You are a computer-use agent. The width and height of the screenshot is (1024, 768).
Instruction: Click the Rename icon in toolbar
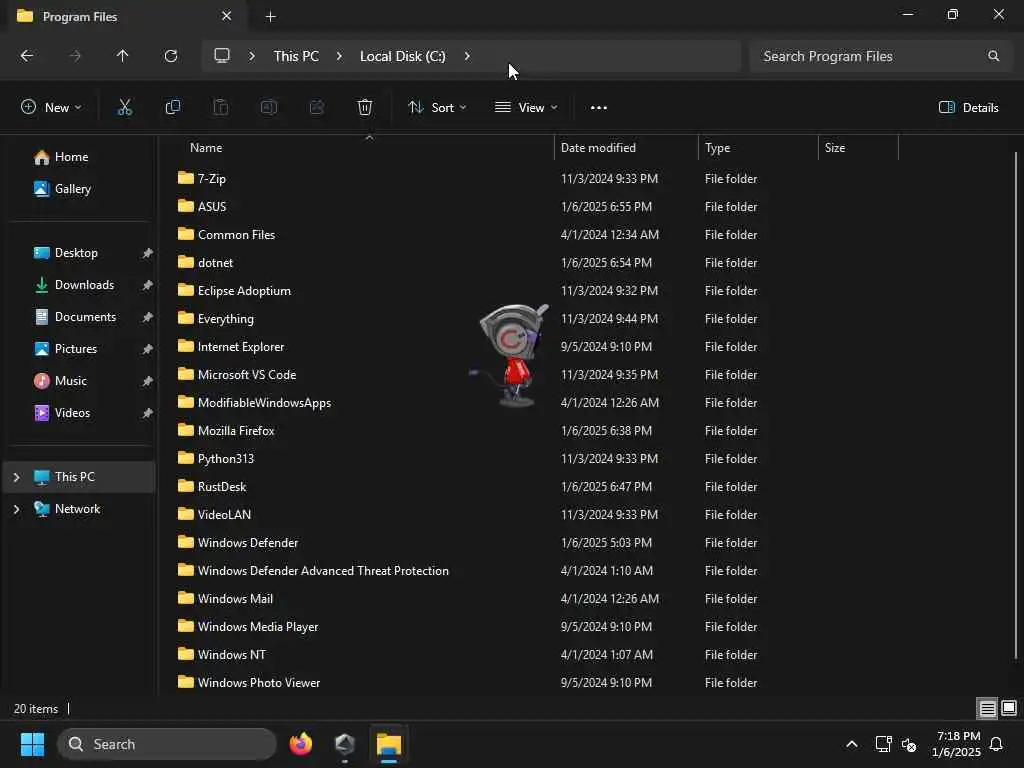pyautogui.click(x=269, y=108)
